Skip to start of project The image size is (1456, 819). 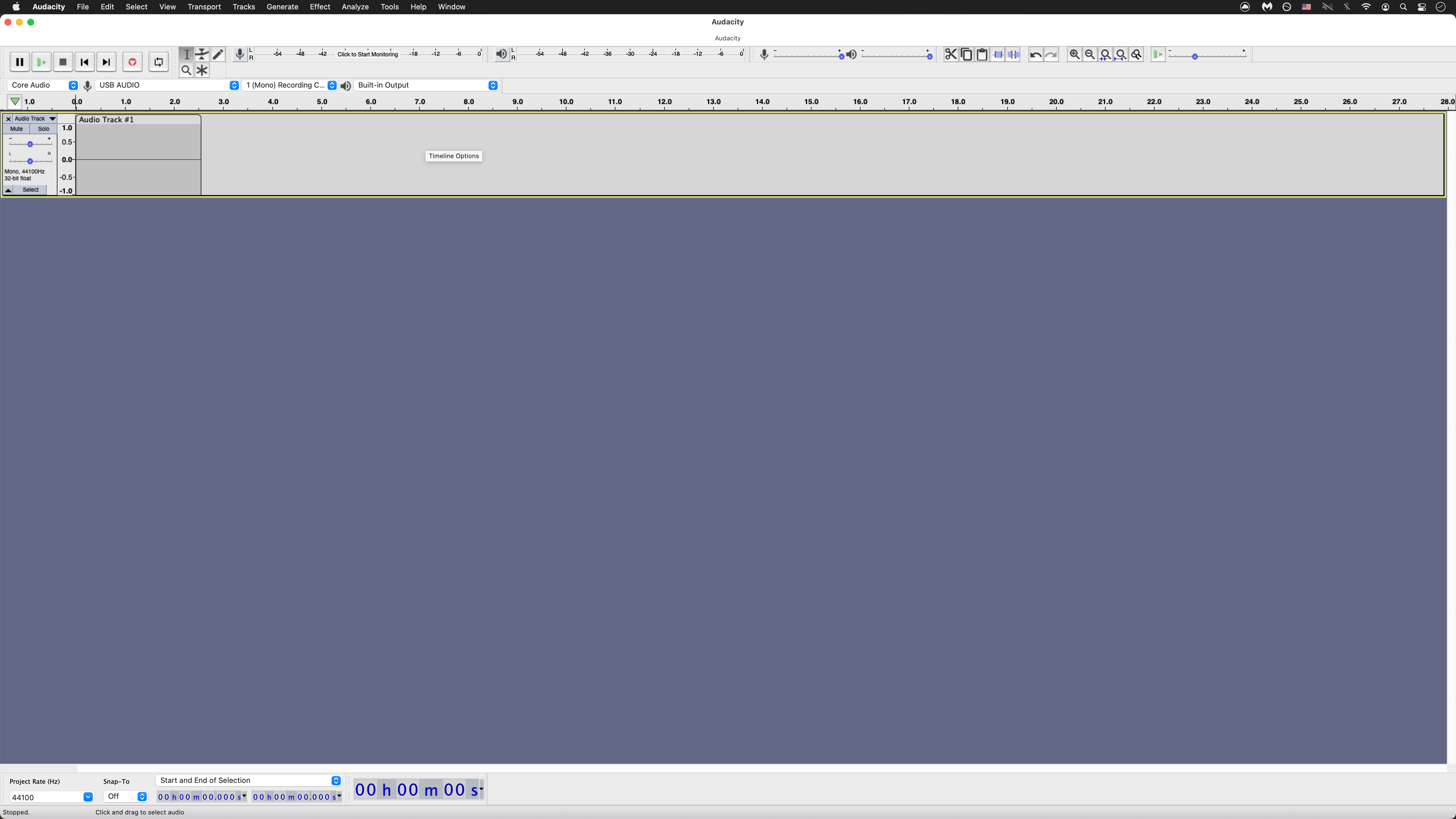84,62
